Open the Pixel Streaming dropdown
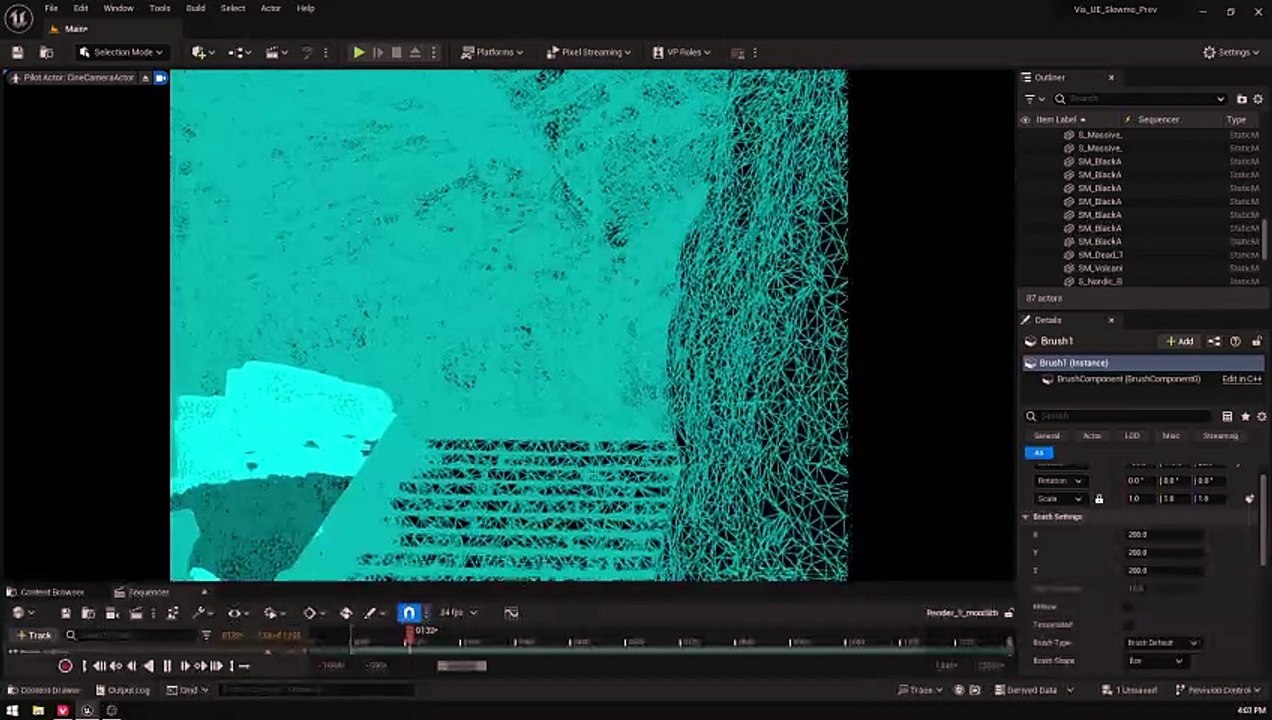This screenshot has width=1272, height=720. tap(588, 52)
